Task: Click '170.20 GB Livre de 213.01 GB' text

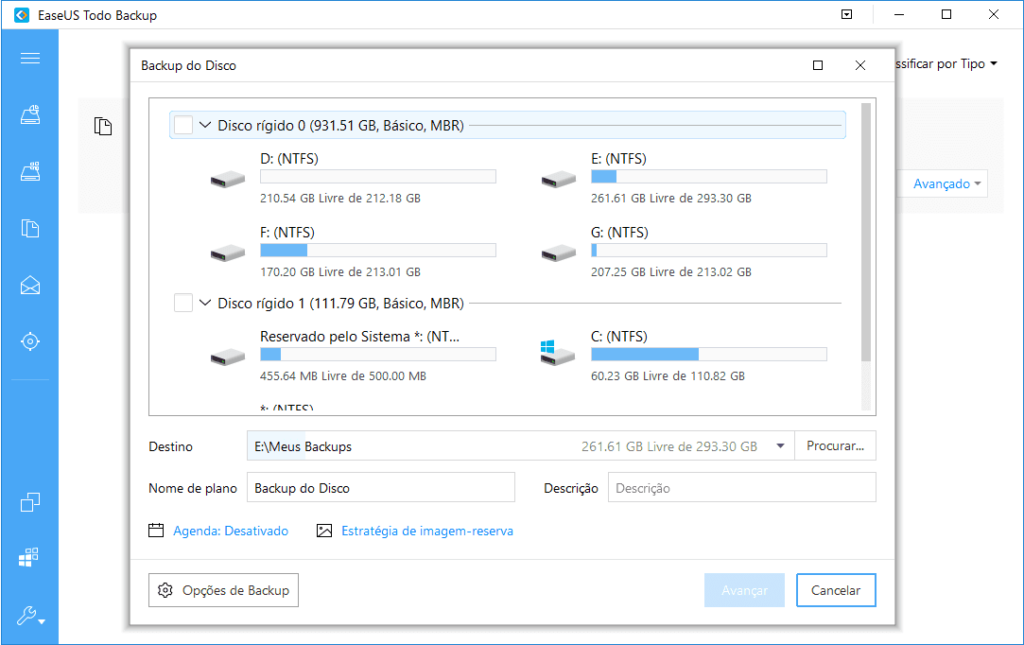Action: point(340,272)
